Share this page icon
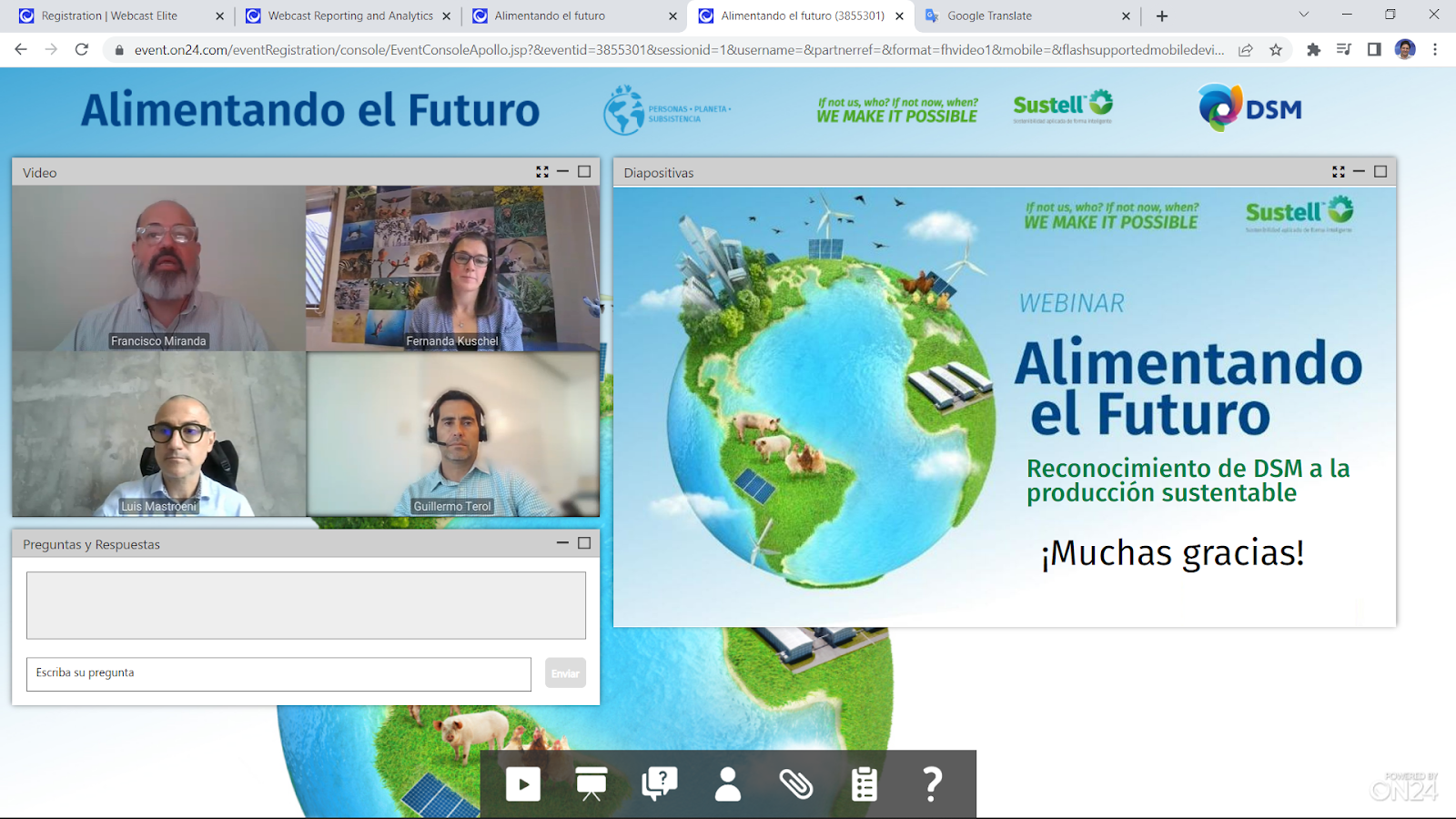The width and height of the screenshot is (1456, 819). click(x=1245, y=50)
